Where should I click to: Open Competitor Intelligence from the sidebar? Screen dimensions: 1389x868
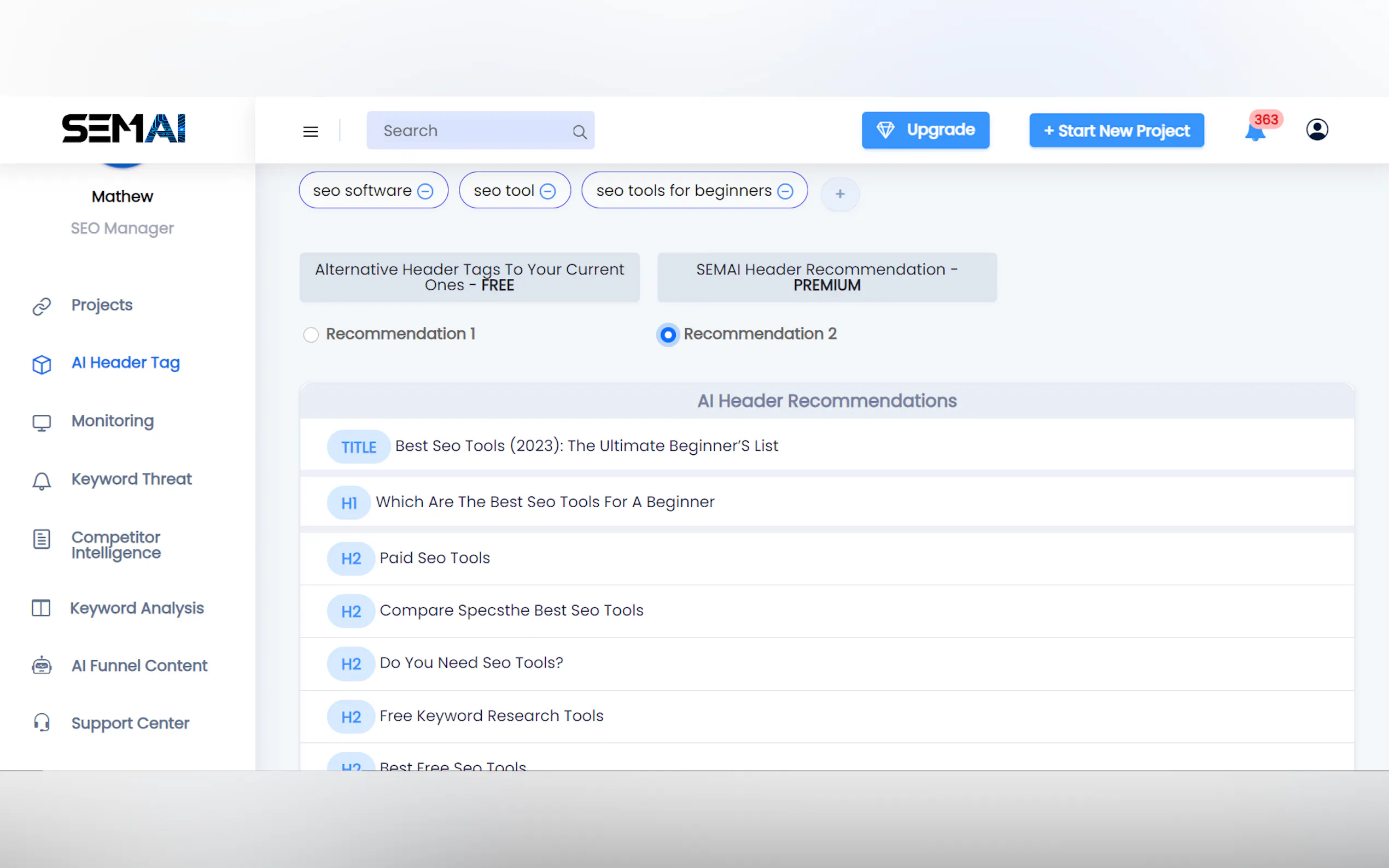pyautogui.click(x=115, y=544)
